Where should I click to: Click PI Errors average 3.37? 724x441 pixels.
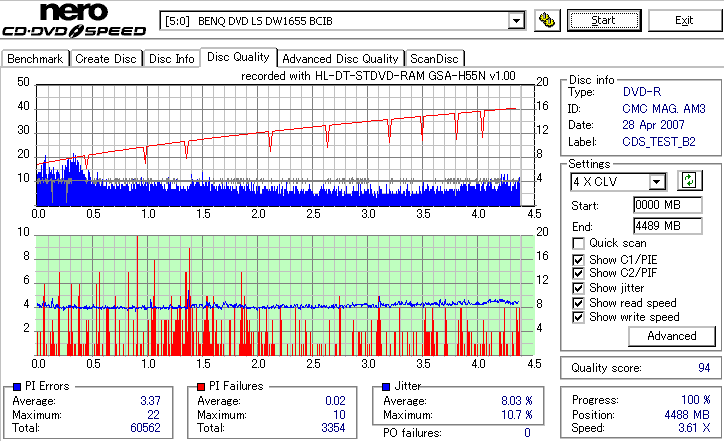point(151,401)
